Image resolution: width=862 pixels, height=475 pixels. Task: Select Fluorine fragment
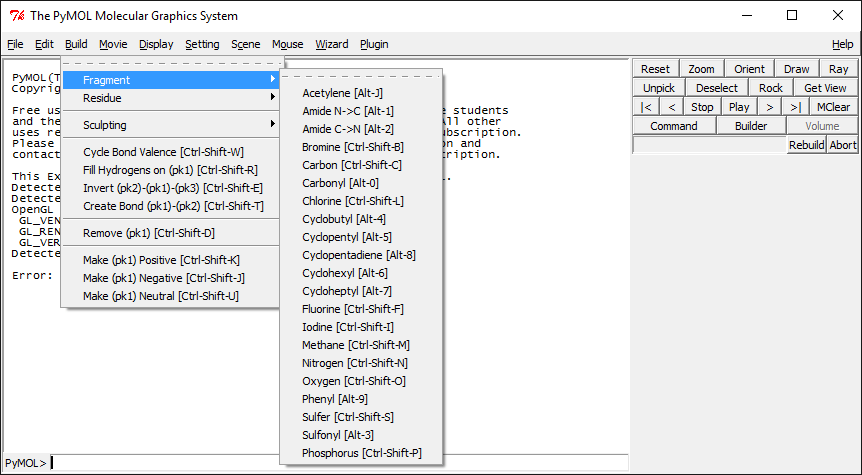(361, 310)
